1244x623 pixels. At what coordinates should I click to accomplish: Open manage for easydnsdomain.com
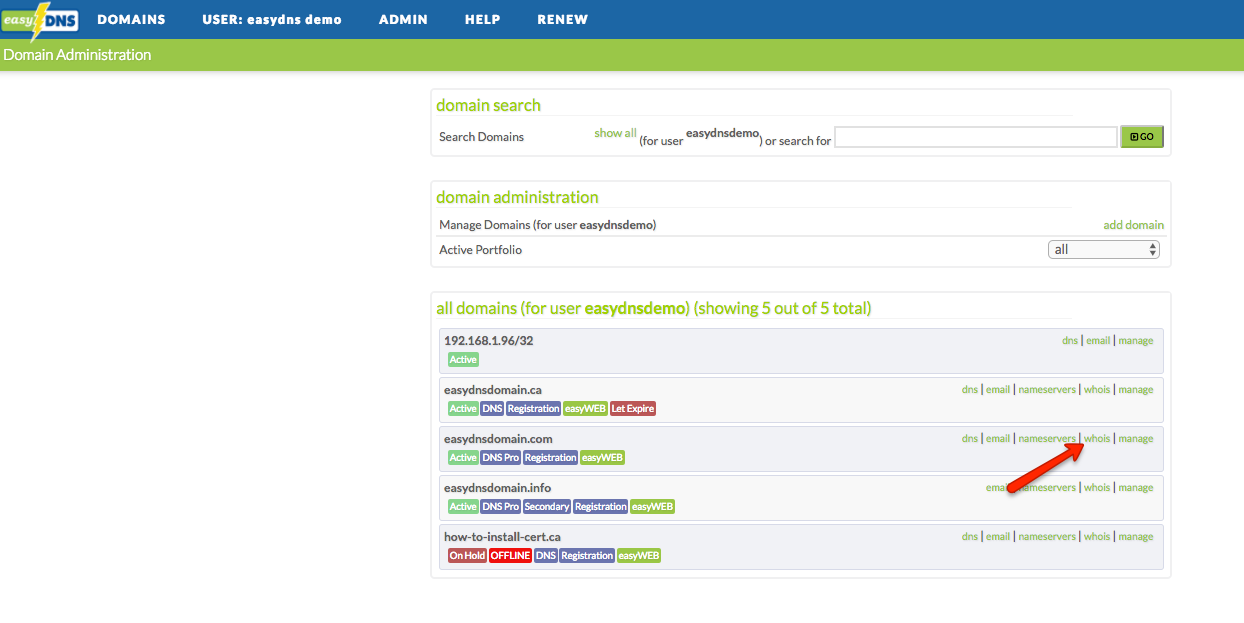[x=1136, y=439]
